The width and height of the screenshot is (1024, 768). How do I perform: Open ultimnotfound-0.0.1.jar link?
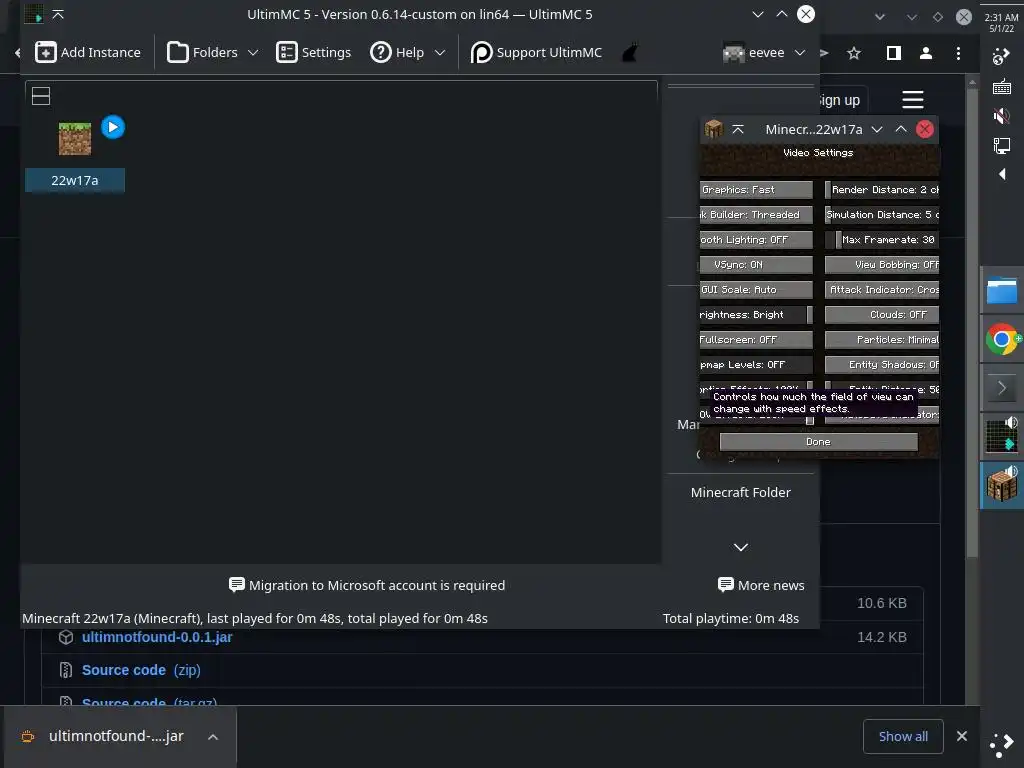[157, 637]
